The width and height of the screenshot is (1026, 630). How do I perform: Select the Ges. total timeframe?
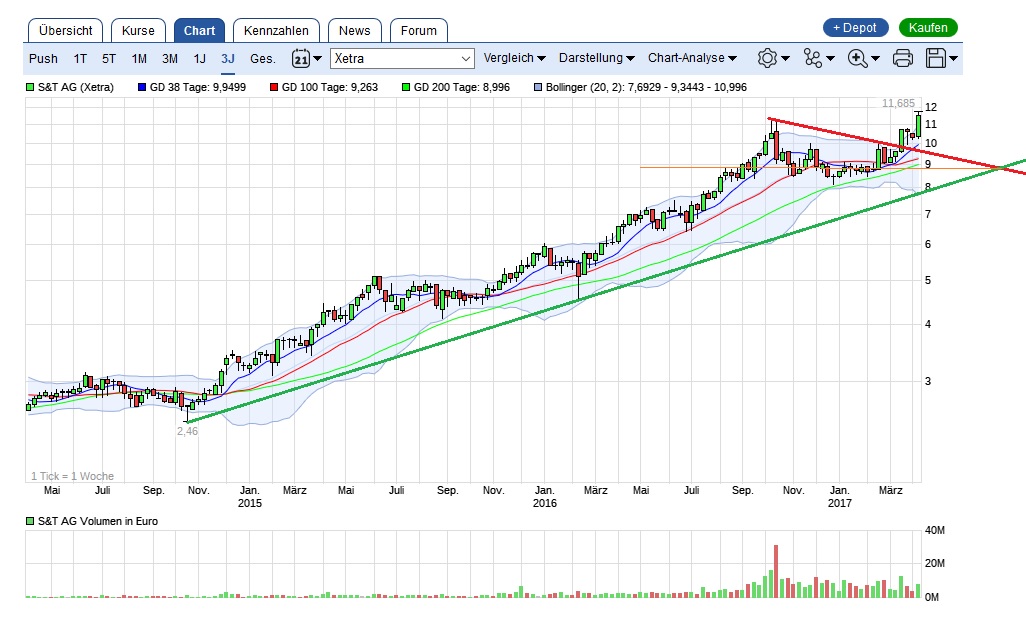tap(262, 59)
